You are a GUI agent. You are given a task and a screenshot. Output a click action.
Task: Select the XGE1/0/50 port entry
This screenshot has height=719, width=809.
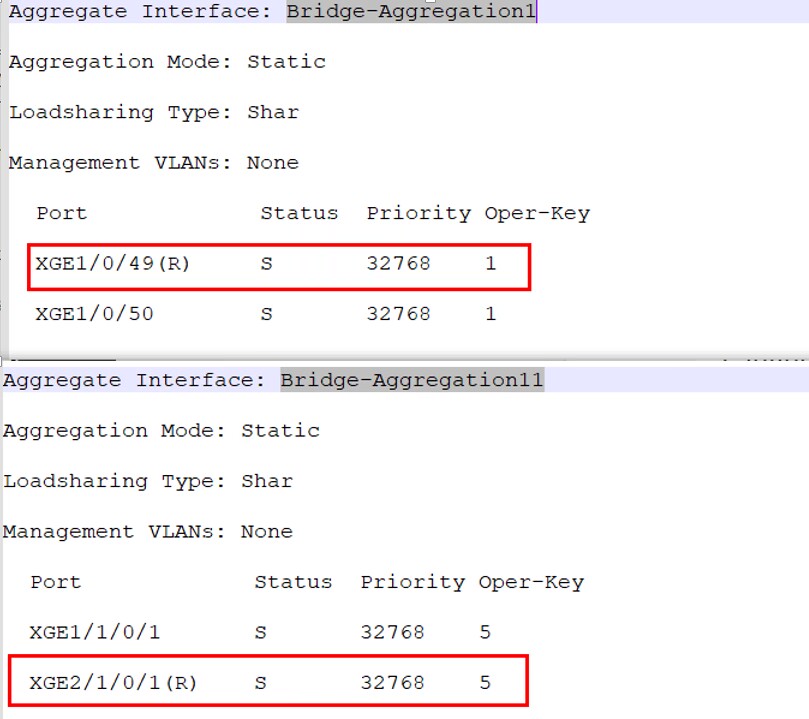pos(94,314)
